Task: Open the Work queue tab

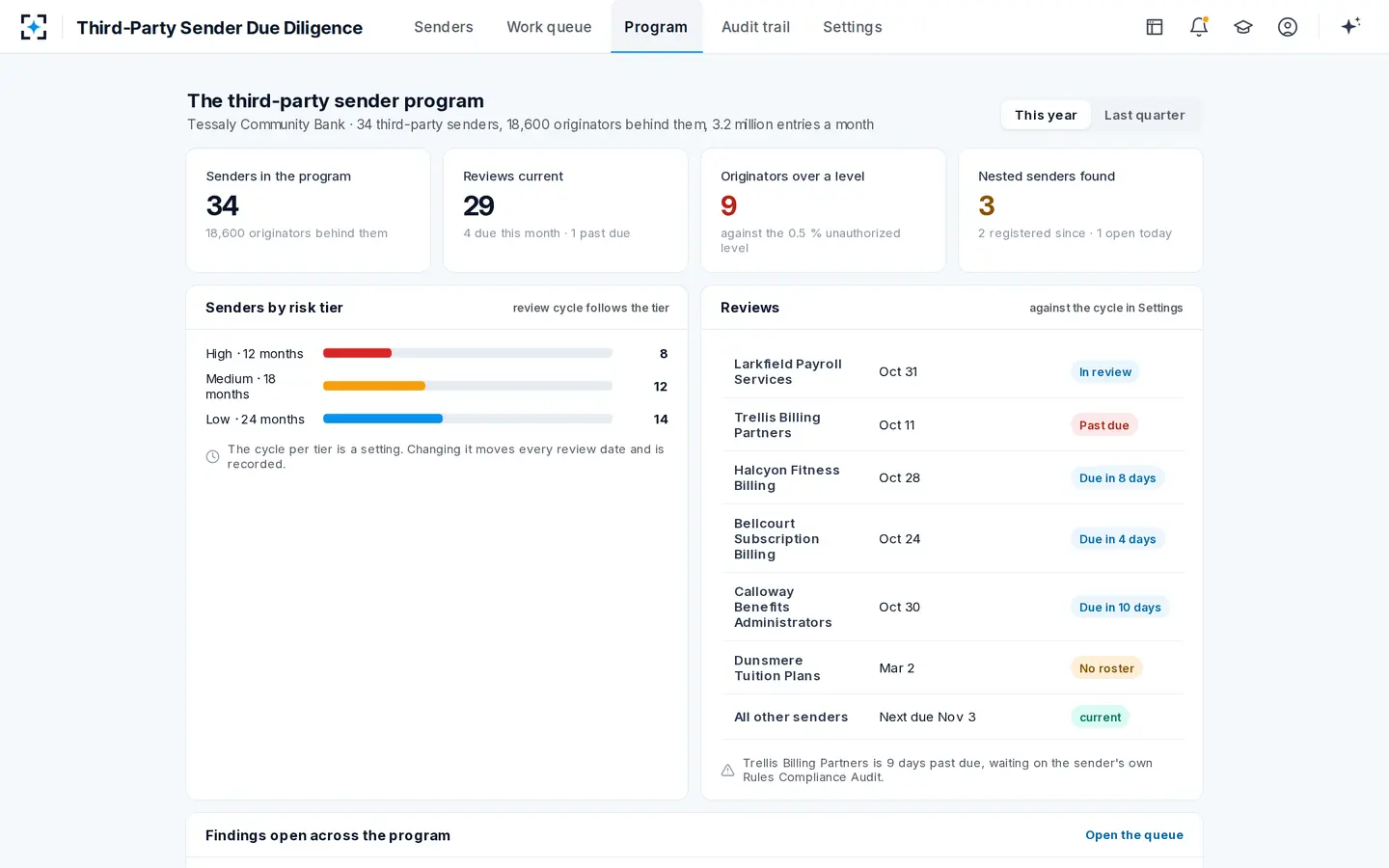Action: point(549,27)
